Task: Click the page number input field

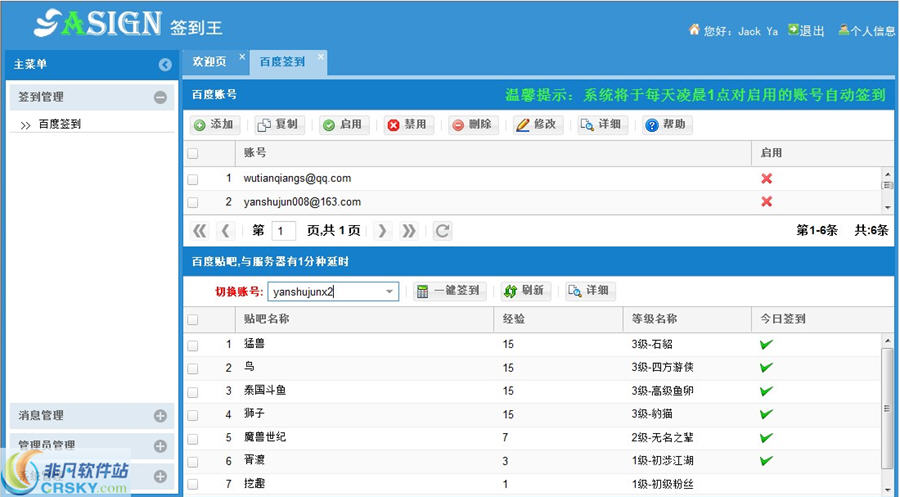Action: pos(284,231)
